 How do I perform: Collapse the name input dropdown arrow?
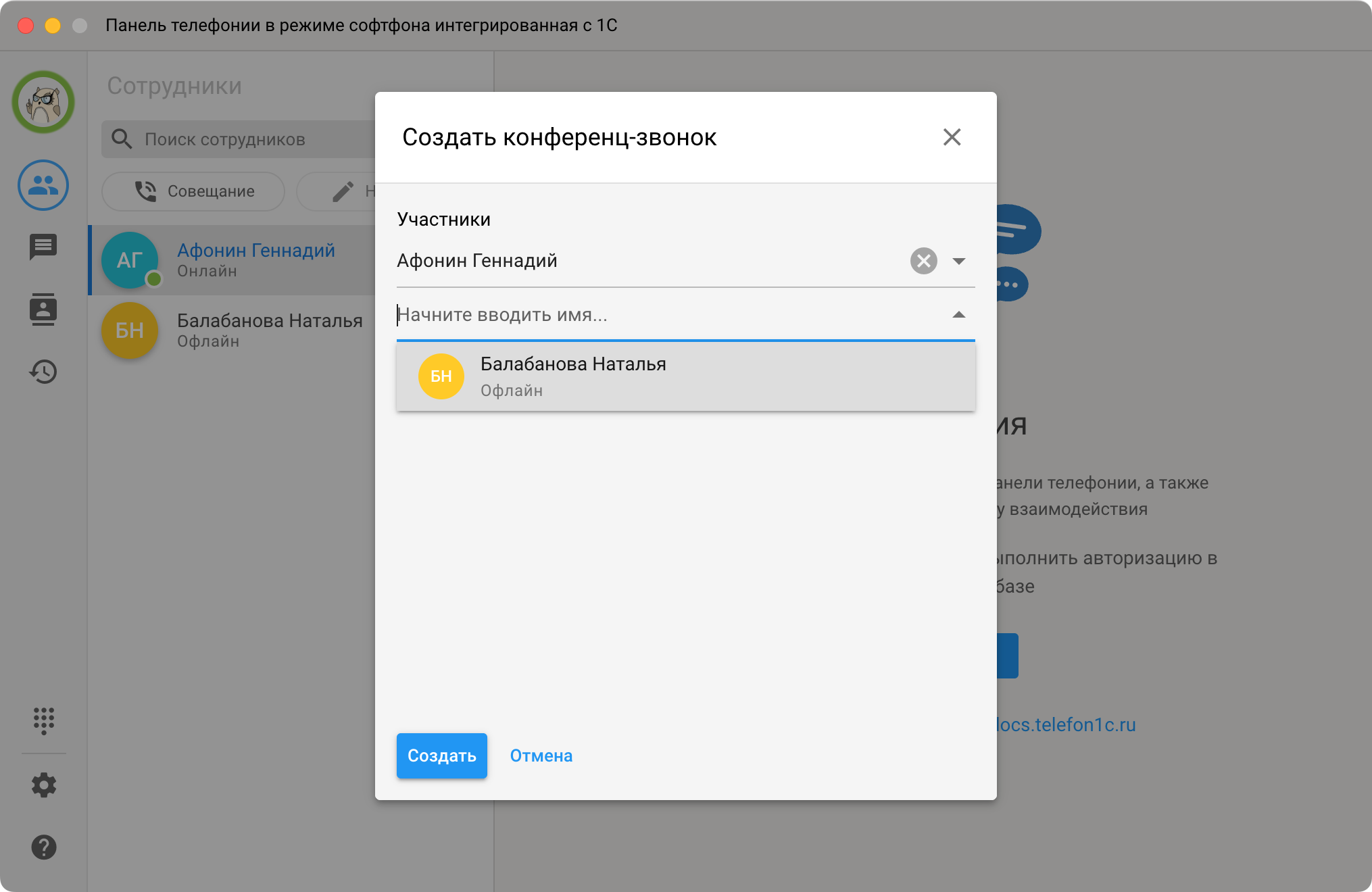tap(958, 315)
